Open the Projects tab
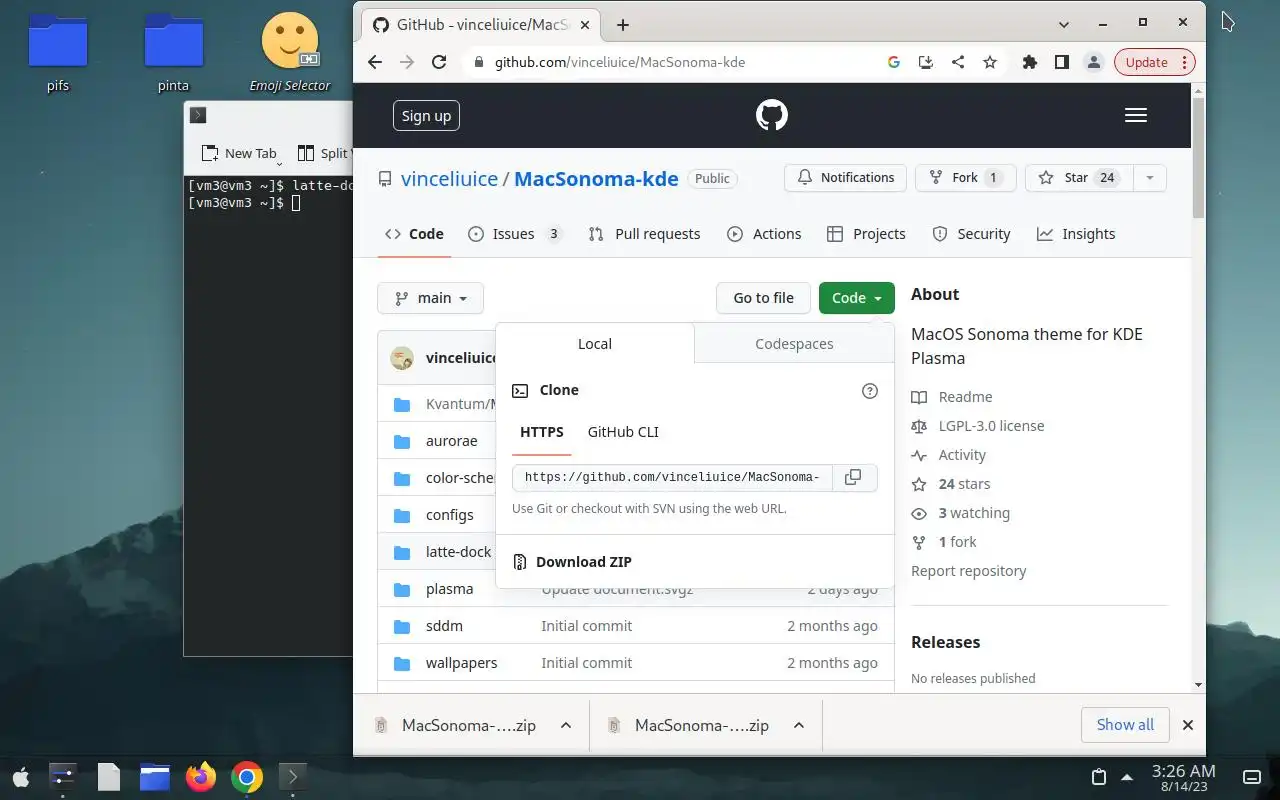 coord(866,234)
